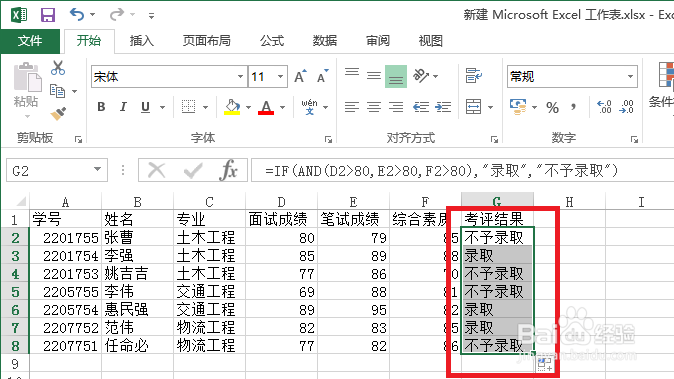
Task: Open the merge cells dropdown arrow
Action: pyautogui.click(x=490, y=107)
